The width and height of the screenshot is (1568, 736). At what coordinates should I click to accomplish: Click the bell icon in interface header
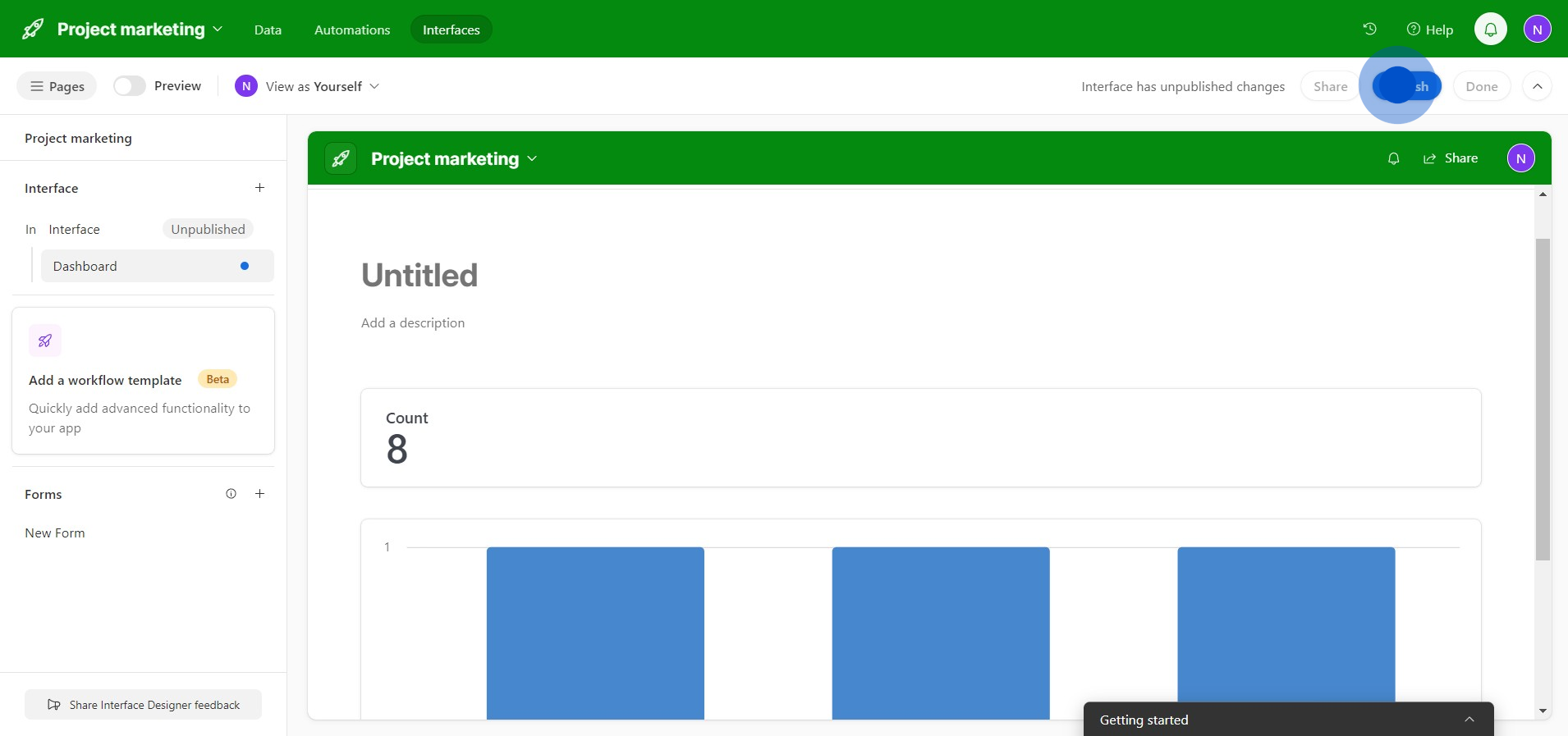[1393, 158]
